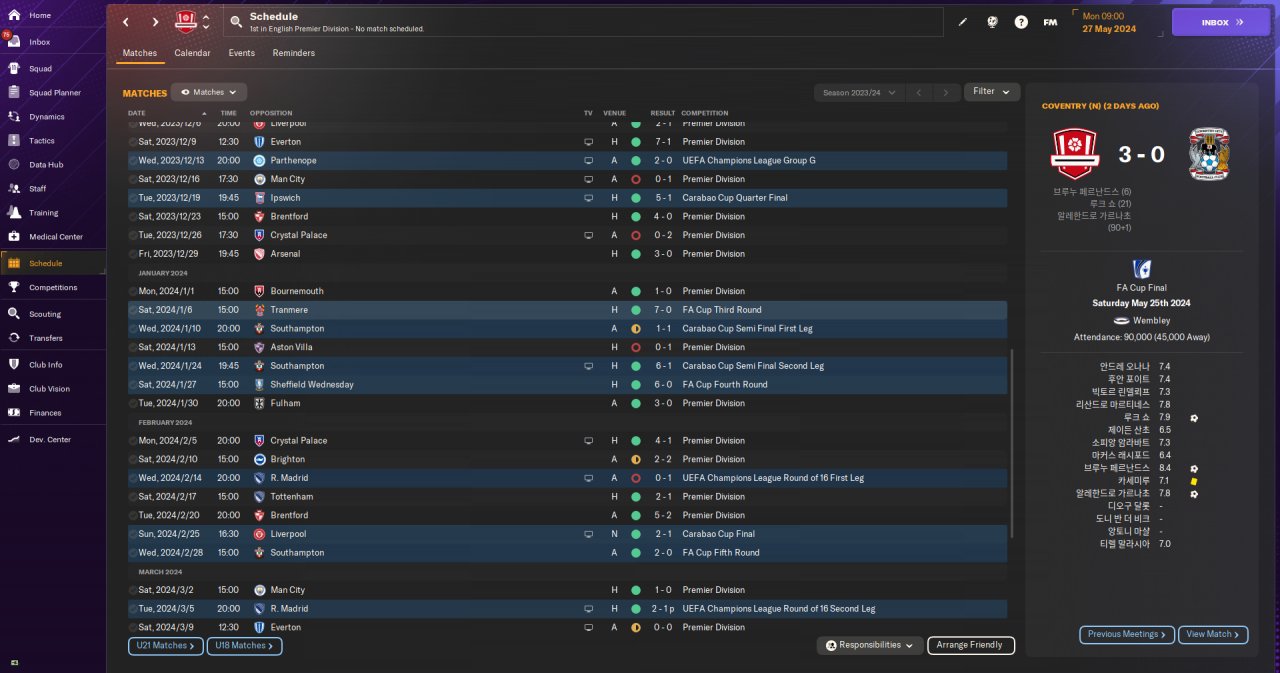Viewport: 1280px width, 673px height.
Task: Click the globe icon beside pencil
Action: coord(992,22)
